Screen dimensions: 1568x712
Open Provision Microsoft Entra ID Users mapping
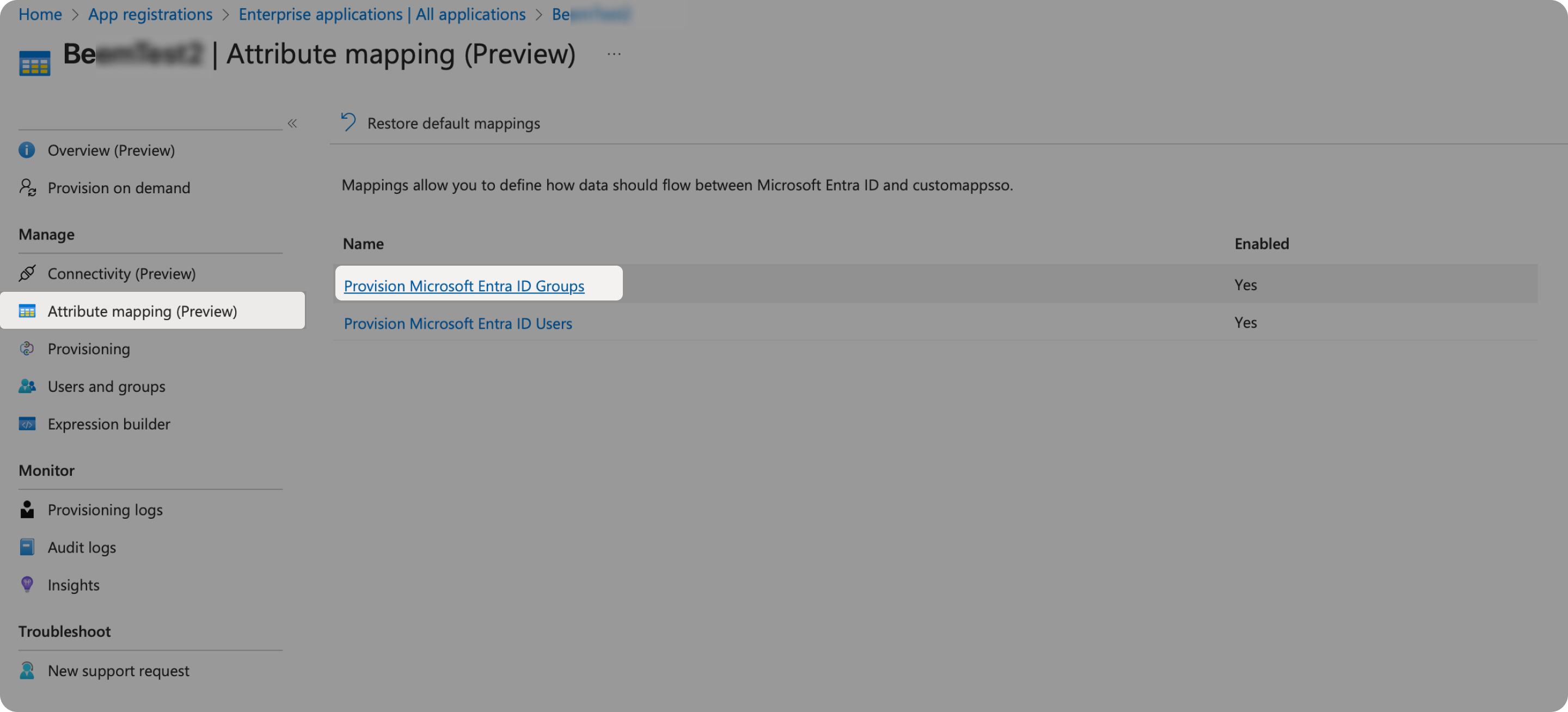[x=458, y=323]
